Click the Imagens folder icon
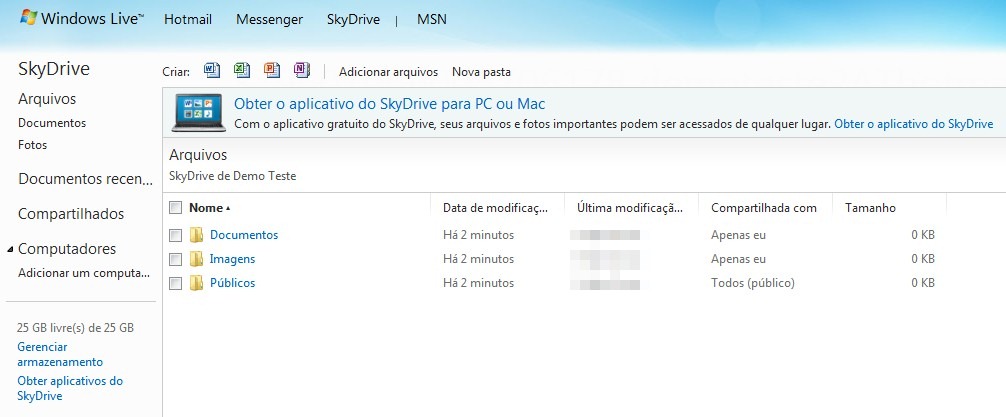This screenshot has width=1006, height=417. [x=196, y=259]
